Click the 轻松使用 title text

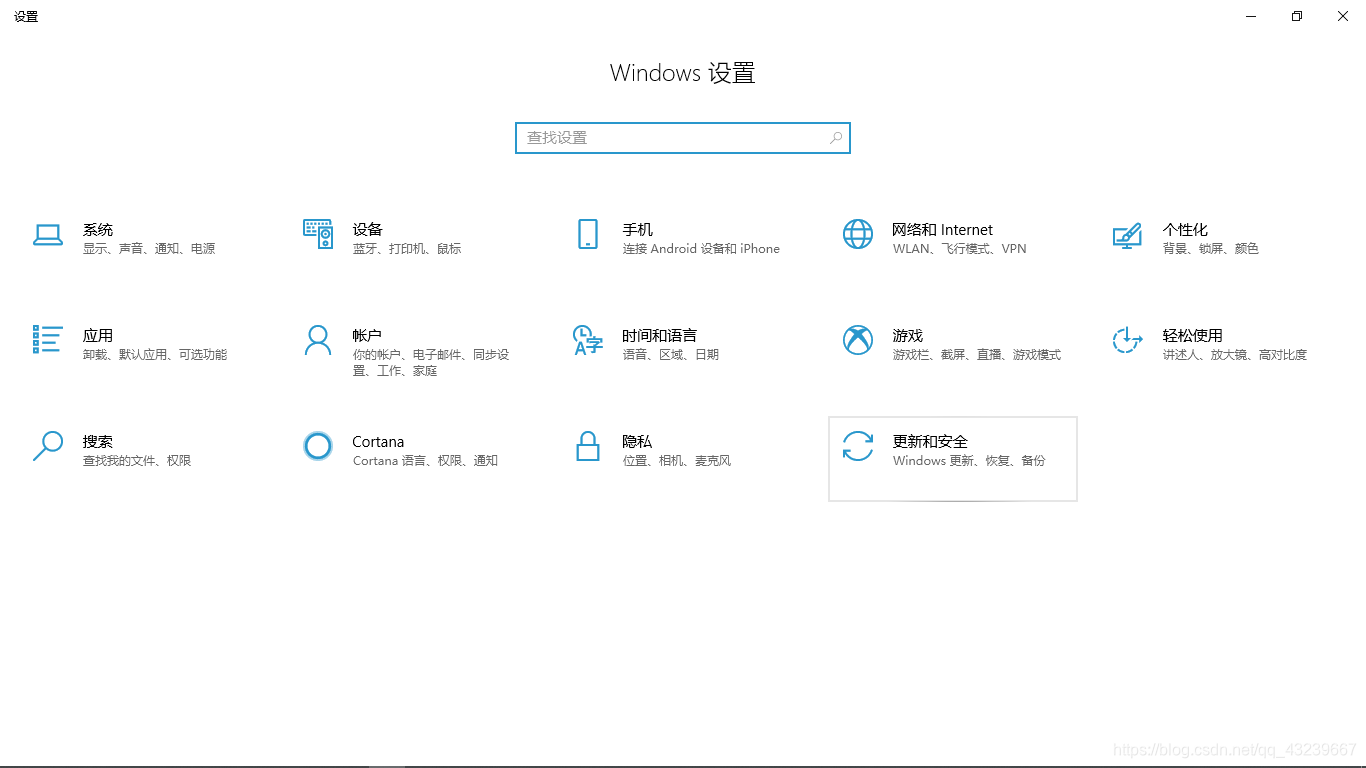pyautogui.click(x=1193, y=336)
